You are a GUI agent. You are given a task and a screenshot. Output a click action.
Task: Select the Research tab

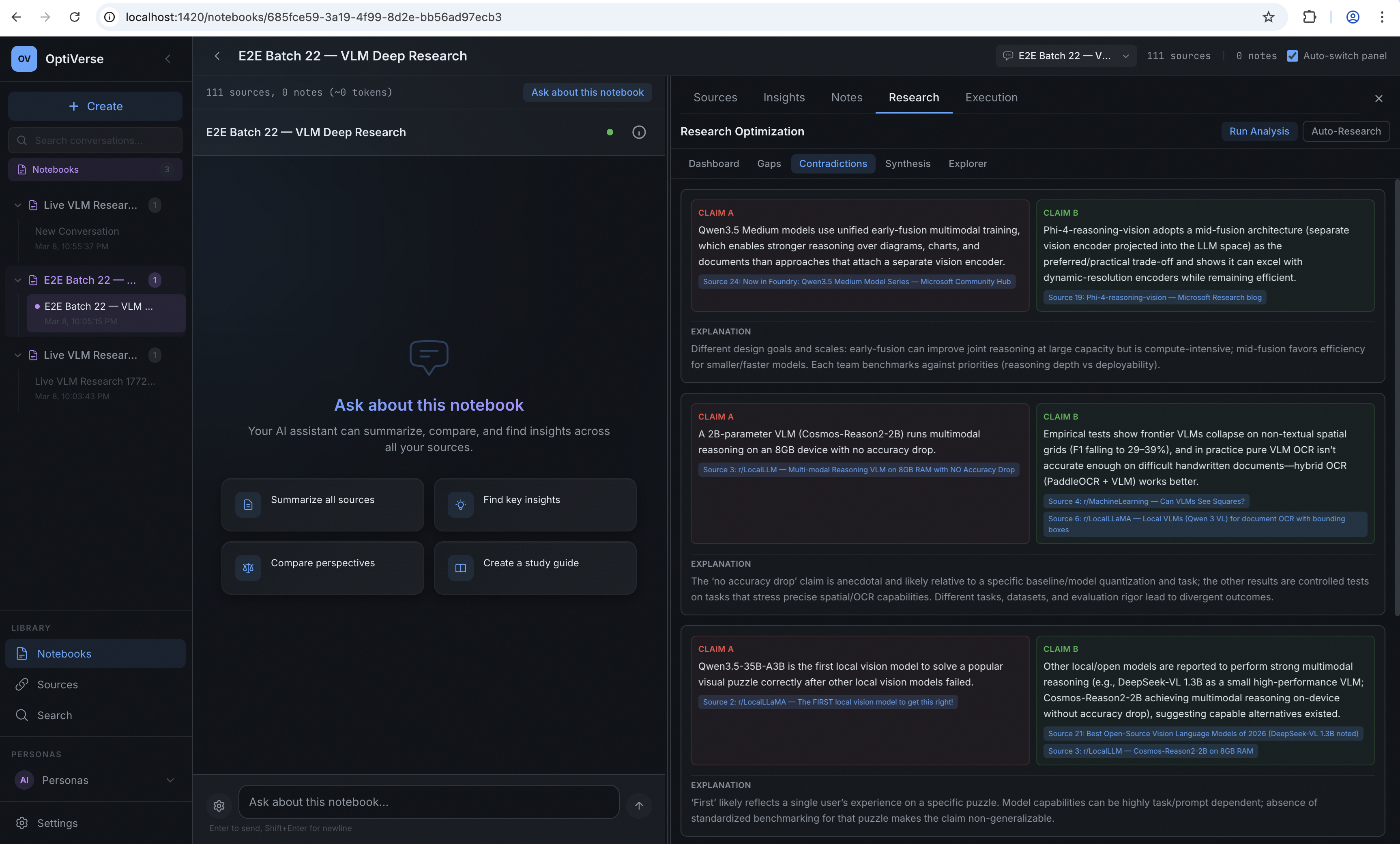pyautogui.click(x=914, y=97)
